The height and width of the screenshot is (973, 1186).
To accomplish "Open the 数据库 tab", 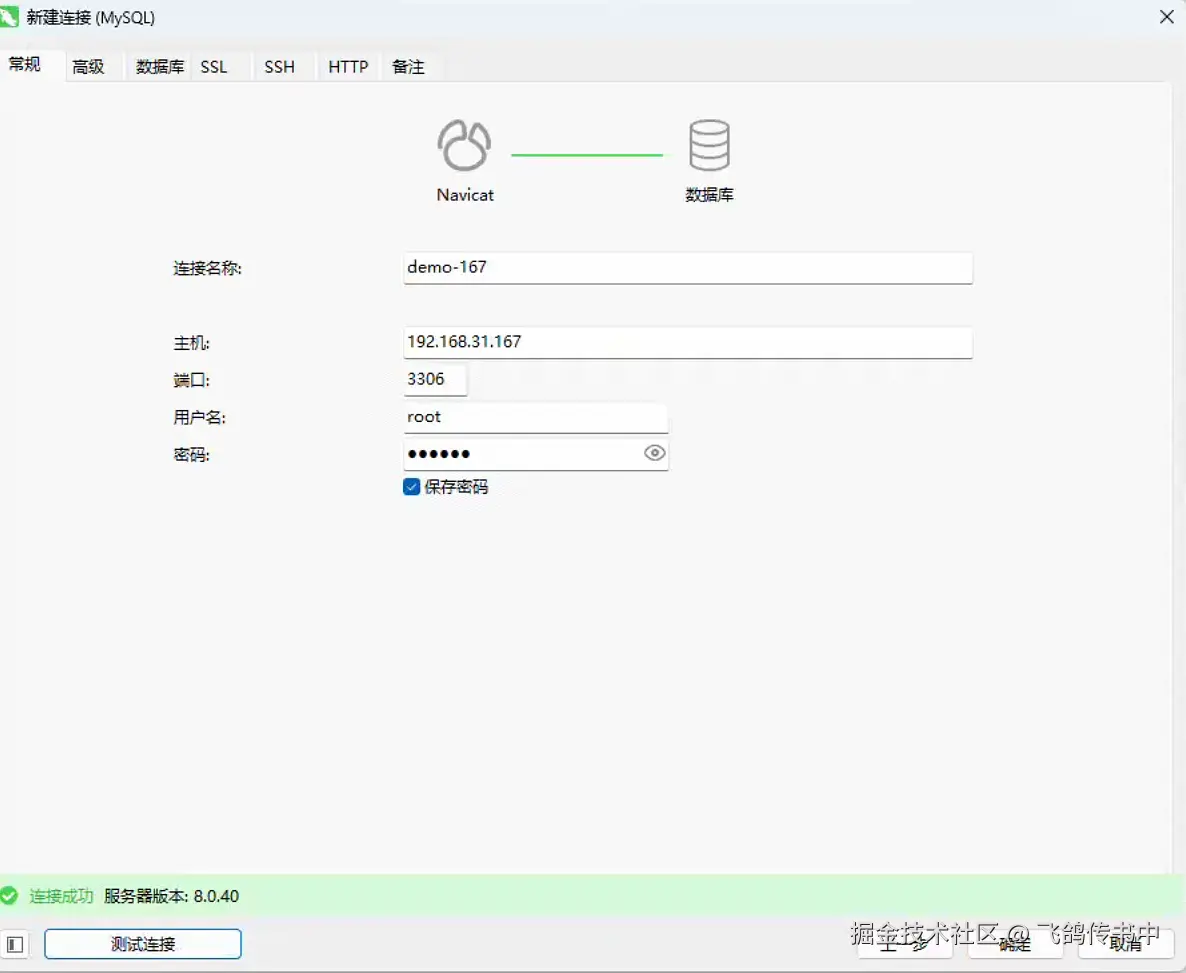I will tap(160, 67).
